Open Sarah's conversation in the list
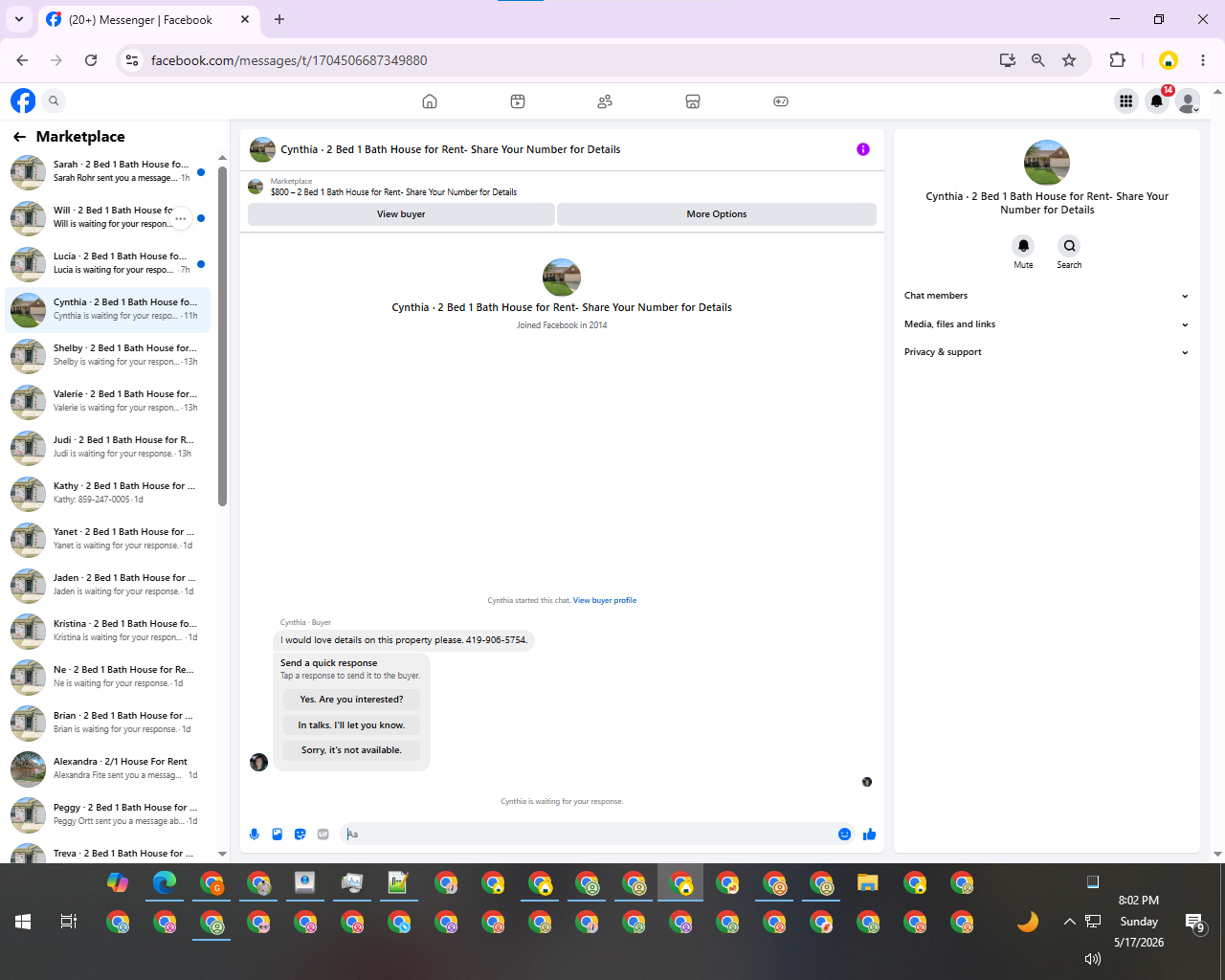The image size is (1225, 980). coord(107,172)
